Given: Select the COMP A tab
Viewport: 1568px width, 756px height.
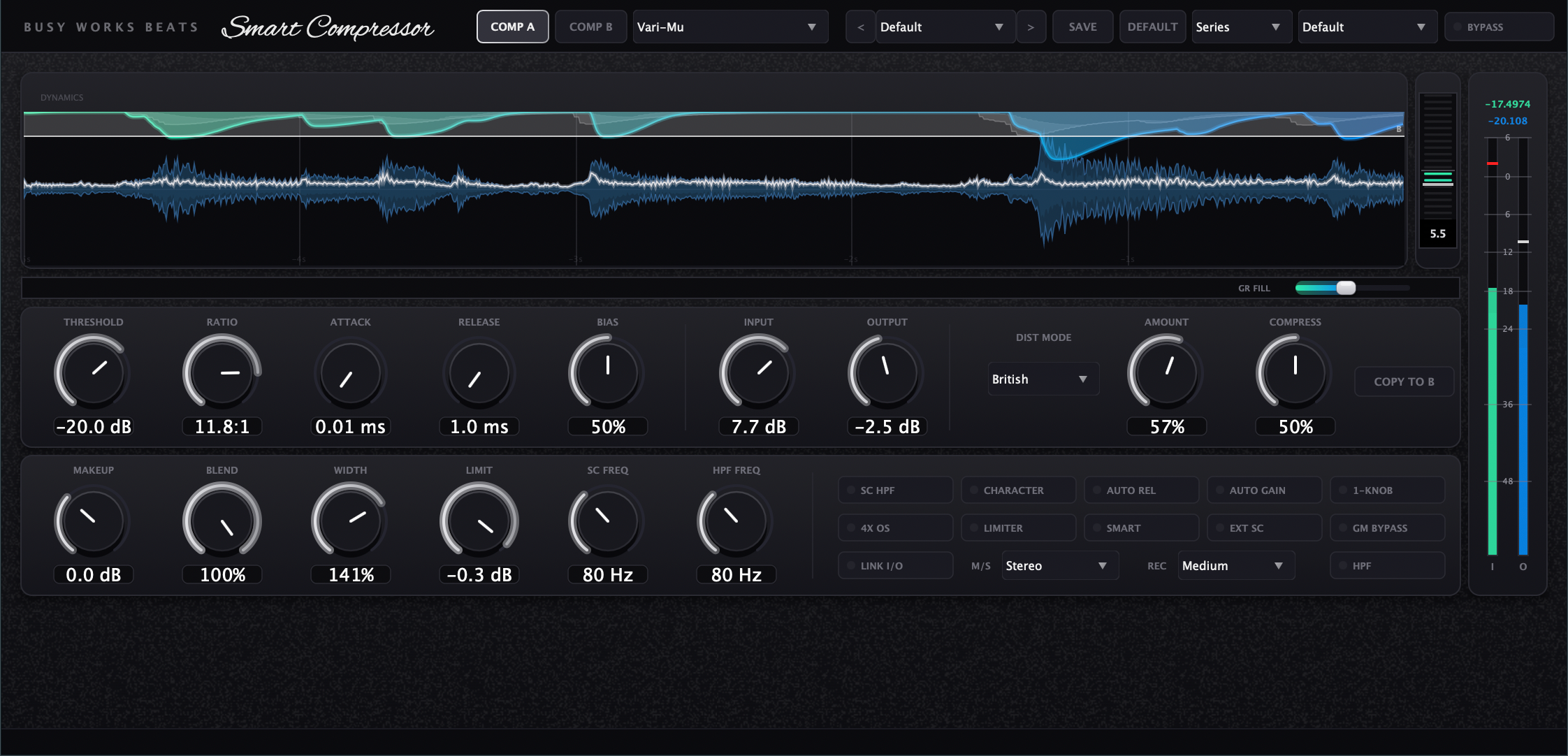Looking at the screenshot, I should [x=512, y=27].
